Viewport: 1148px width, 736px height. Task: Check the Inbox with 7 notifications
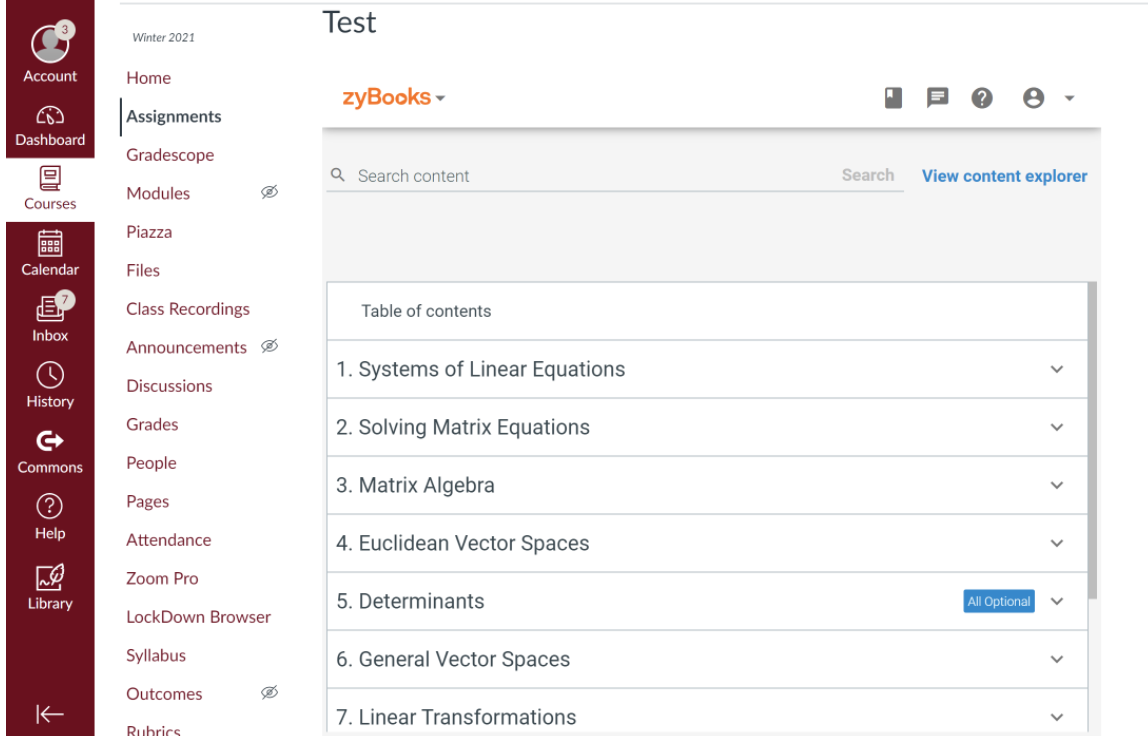pos(48,305)
